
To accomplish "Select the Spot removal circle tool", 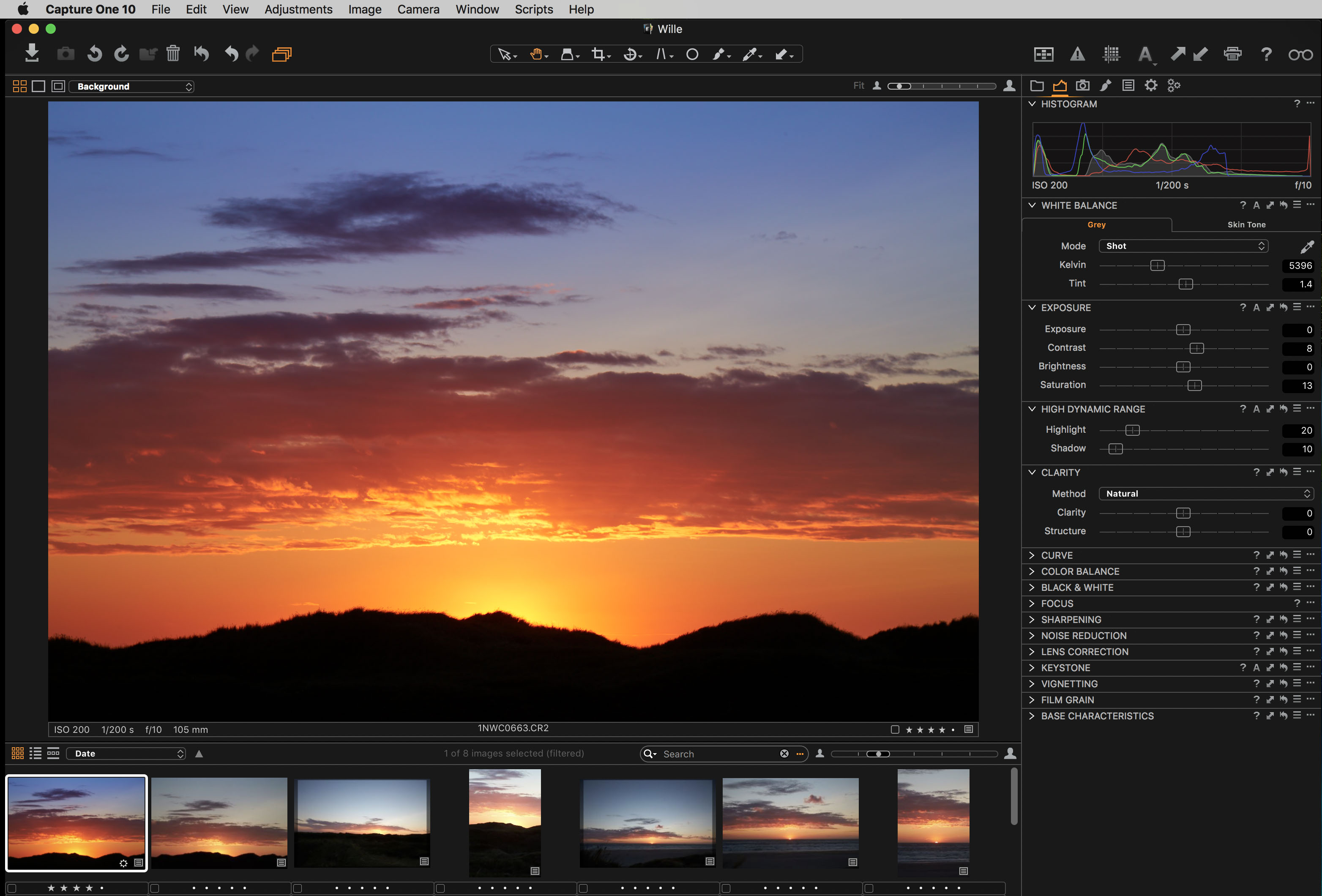I will coord(692,55).
